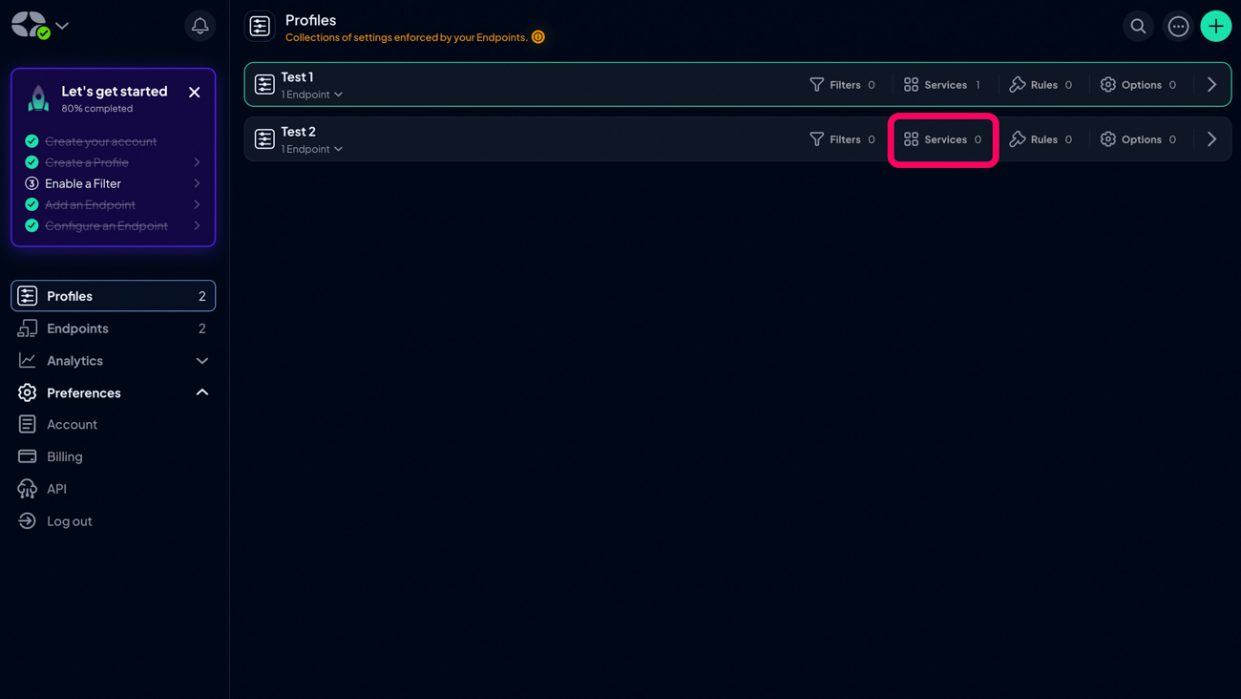Open the notifications bell
The width and height of the screenshot is (1241, 699).
click(200, 26)
